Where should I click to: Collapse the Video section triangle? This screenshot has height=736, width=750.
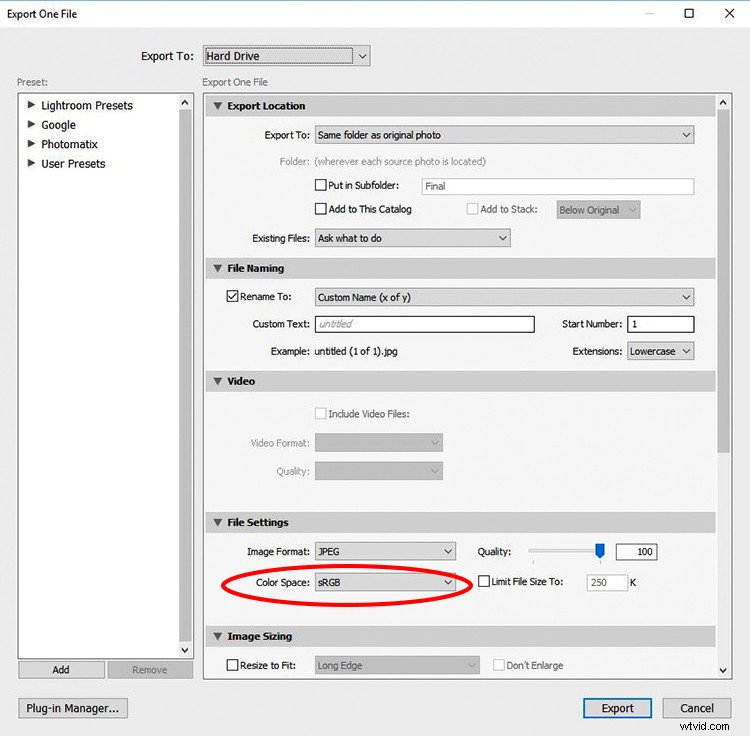click(x=217, y=381)
